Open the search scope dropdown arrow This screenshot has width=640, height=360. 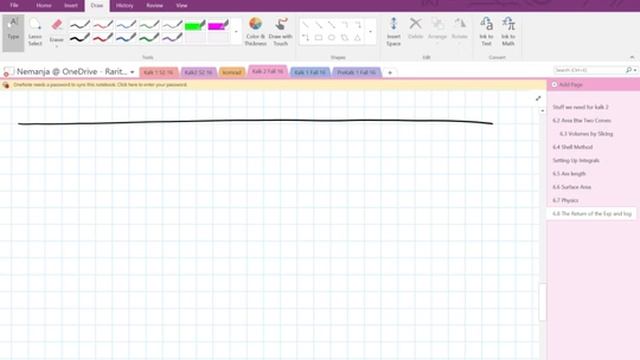635,70
